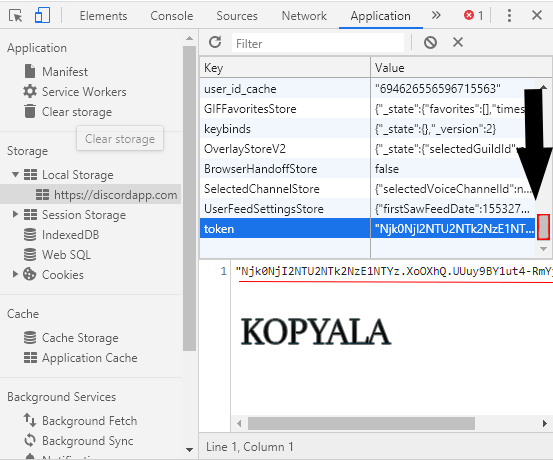Expand the Session Storage node
The image size is (553, 460).
click(15, 214)
